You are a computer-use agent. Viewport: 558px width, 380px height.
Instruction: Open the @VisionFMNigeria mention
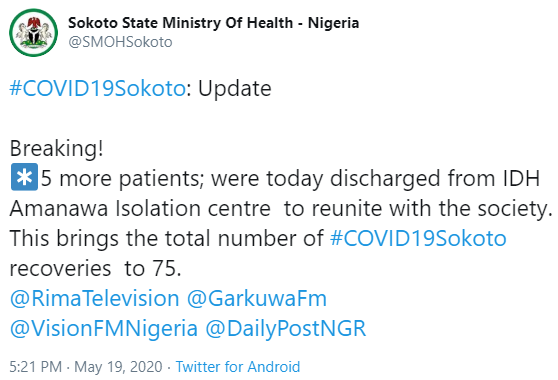click(x=104, y=328)
